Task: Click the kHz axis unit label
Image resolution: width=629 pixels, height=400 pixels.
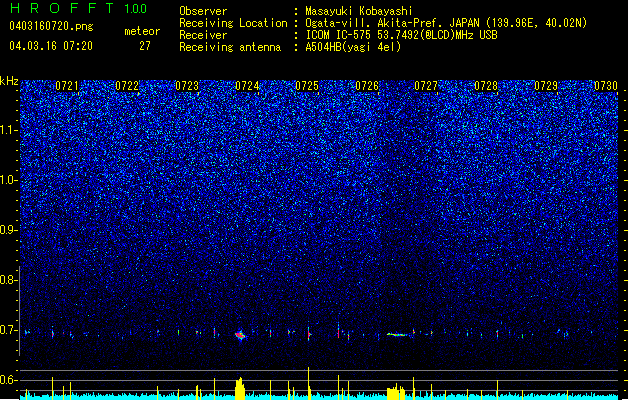Action: pos(9,81)
